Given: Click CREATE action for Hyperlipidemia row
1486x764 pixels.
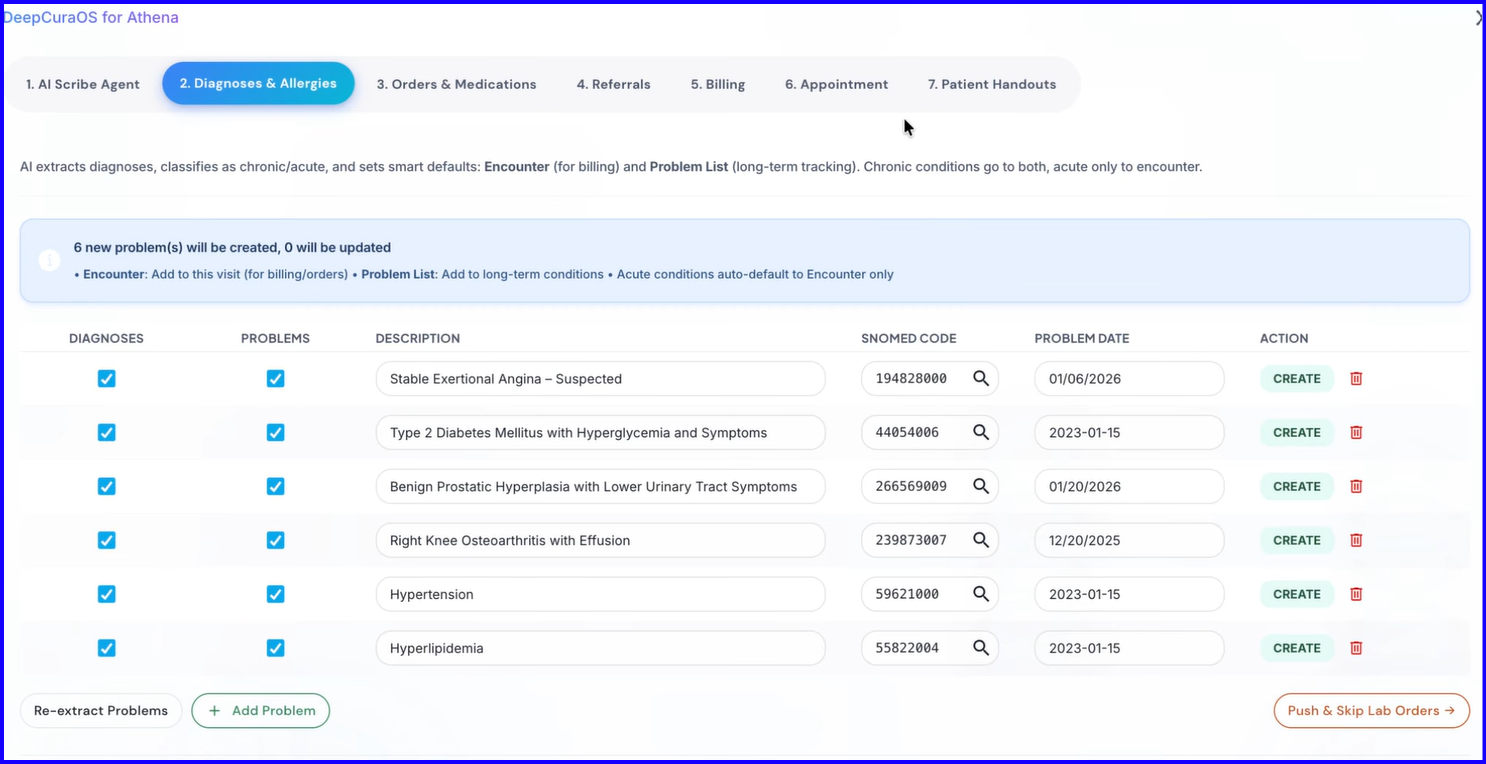Looking at the screenshot, I should click(x=1297, y=649).
